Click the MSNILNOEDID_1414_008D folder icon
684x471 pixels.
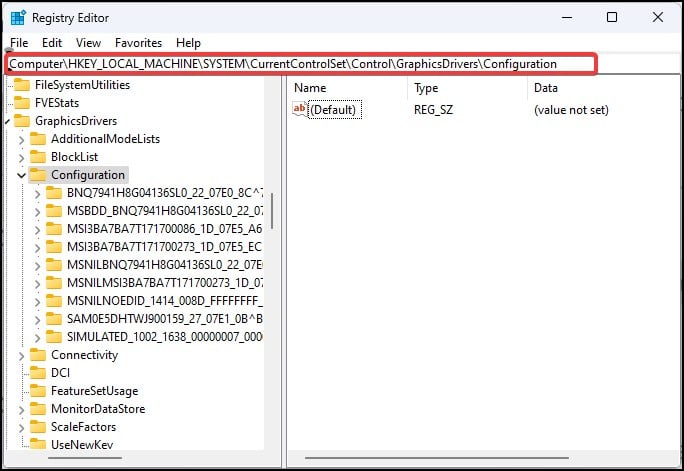(x=54, y=301)
